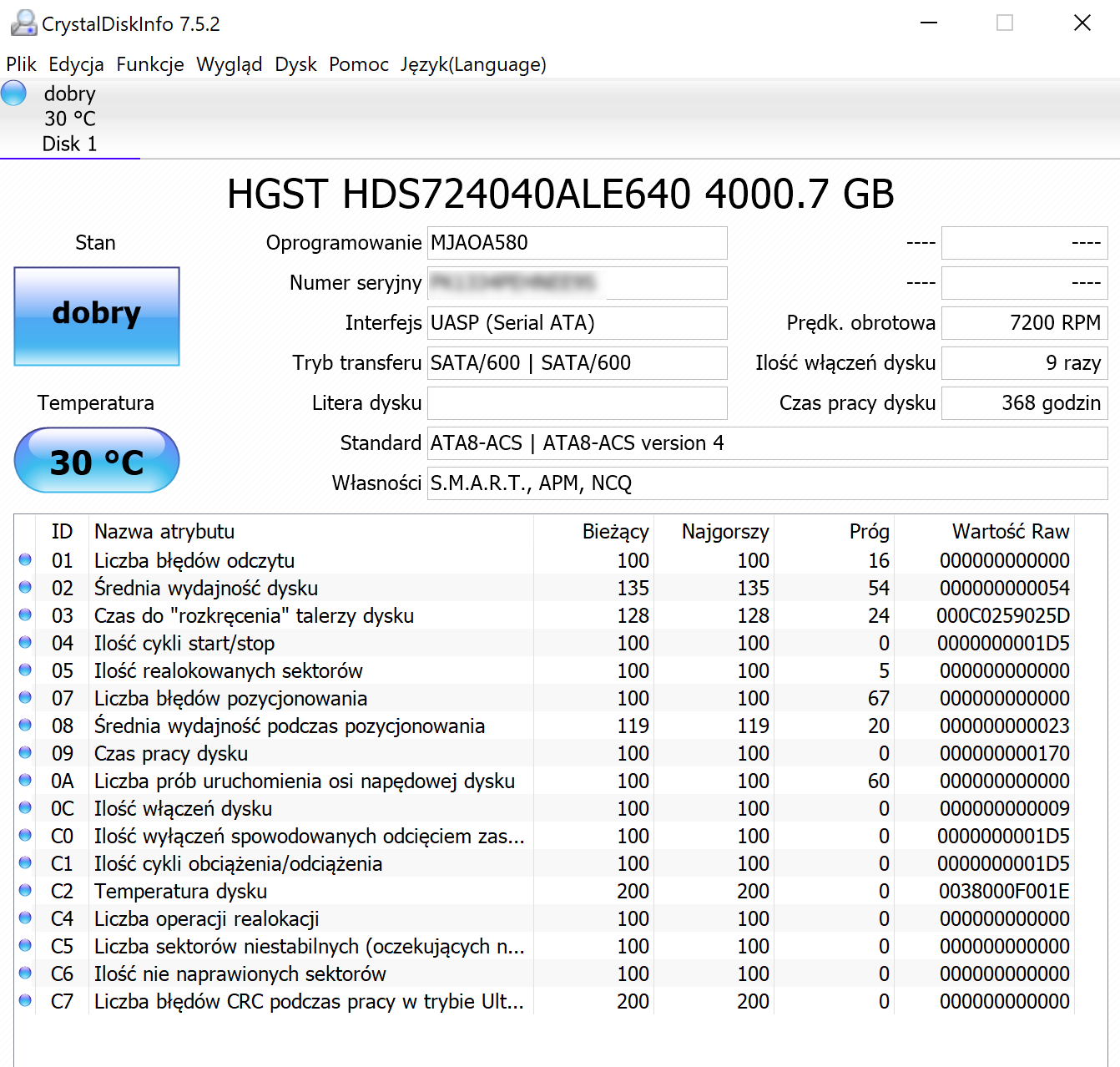Image resolution: width=1120 pixels, height=1067 pixels.
Task: Click status dot for Liczba operacji realokacji
Action: click(25, 918)
